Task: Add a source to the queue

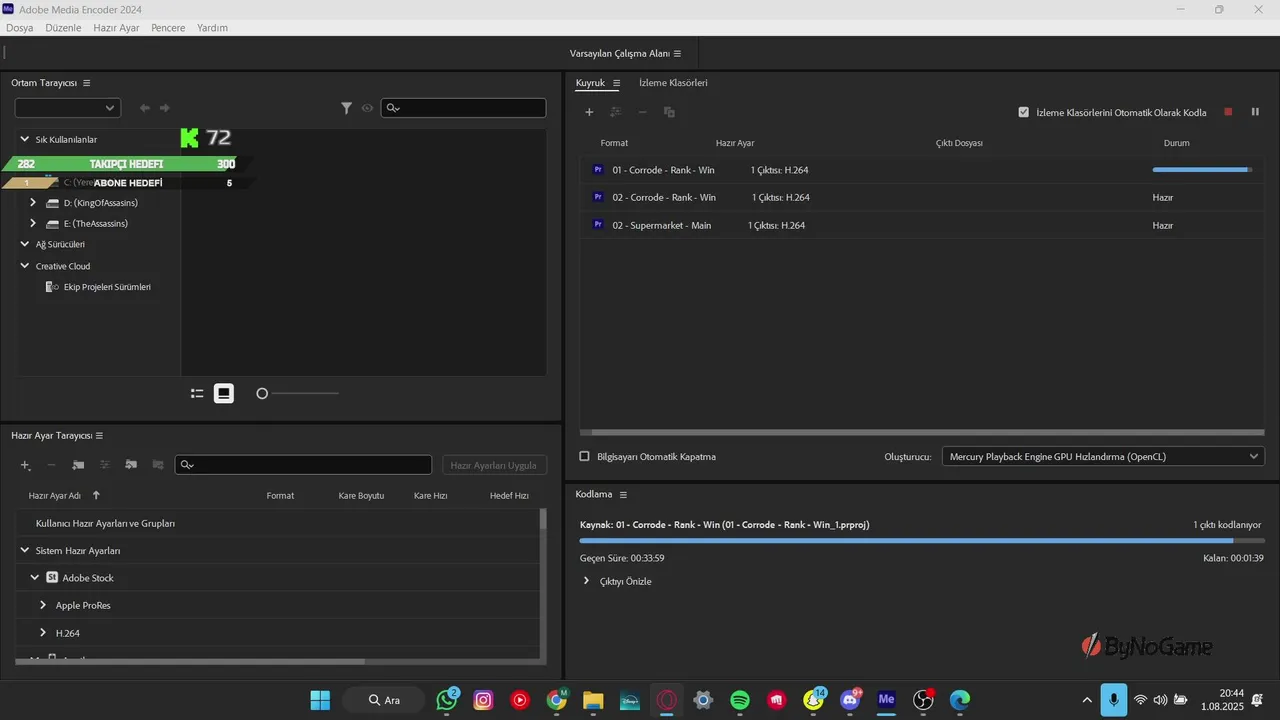Action: point(589,112)
